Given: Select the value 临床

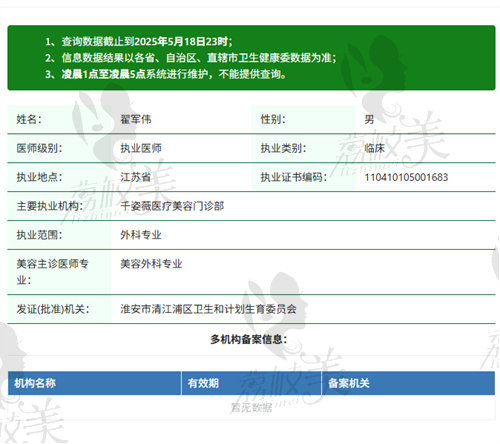Looking at the screenshot, I should click(375, 148).
